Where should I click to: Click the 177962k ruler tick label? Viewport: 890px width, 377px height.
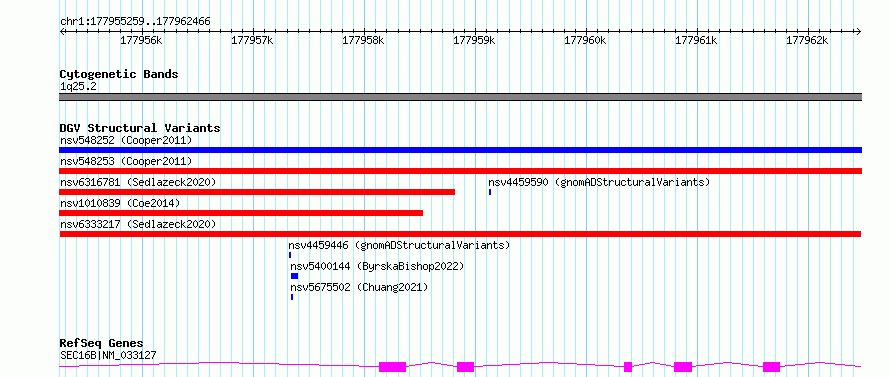807,41
